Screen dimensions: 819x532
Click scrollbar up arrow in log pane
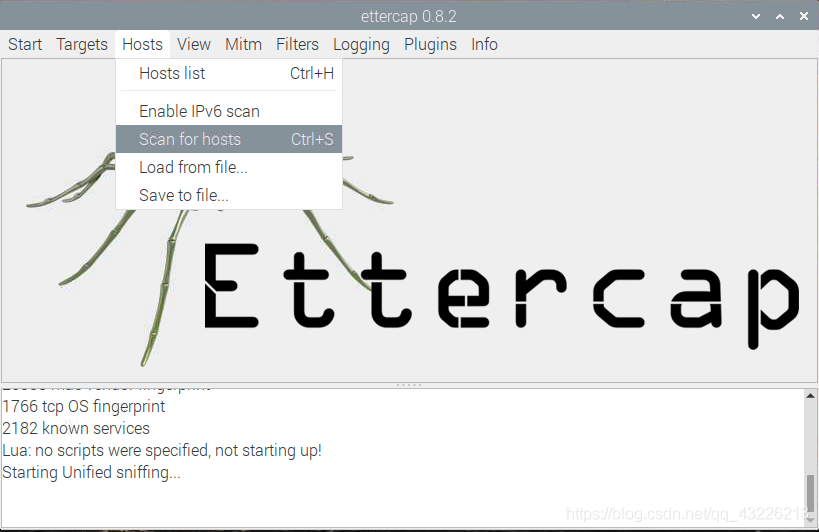810,396
